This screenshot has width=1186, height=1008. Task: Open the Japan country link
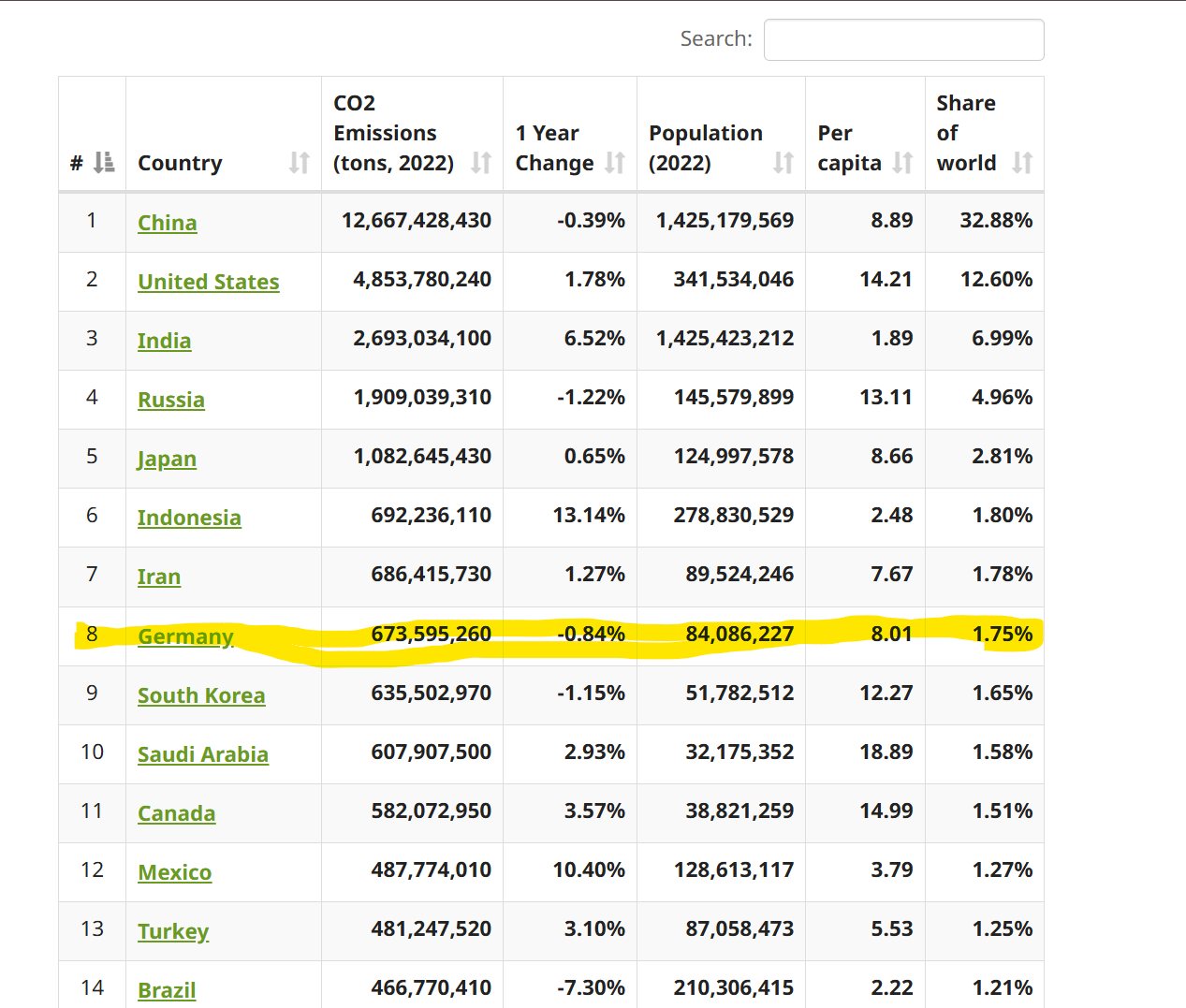(167, 459)
